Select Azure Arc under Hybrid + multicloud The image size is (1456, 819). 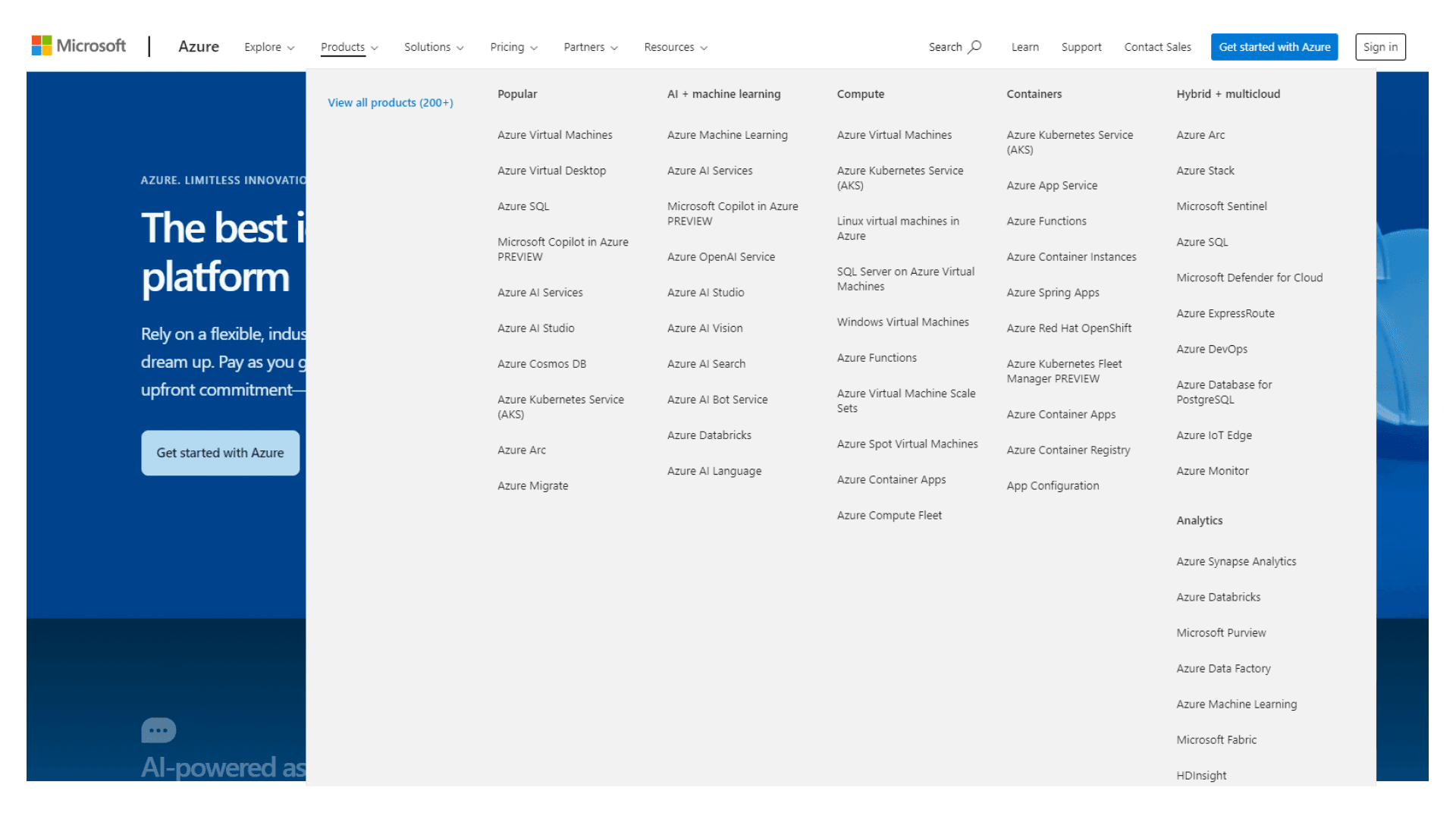point(1200,135)
